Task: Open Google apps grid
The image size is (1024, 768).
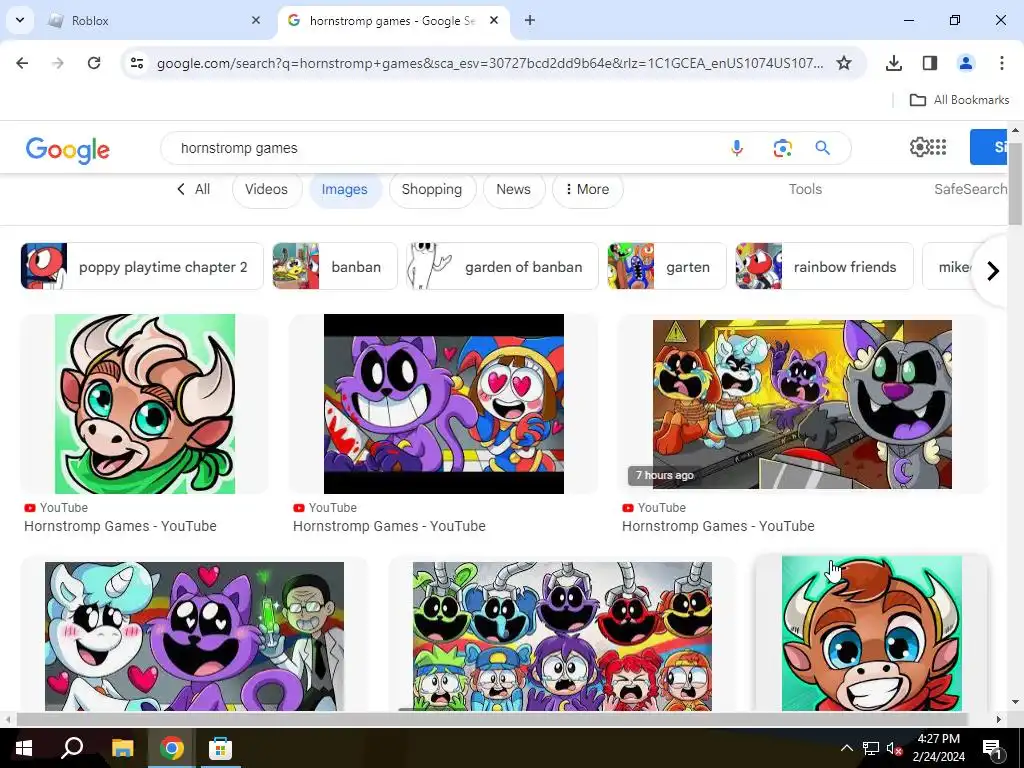Action: 938,147
